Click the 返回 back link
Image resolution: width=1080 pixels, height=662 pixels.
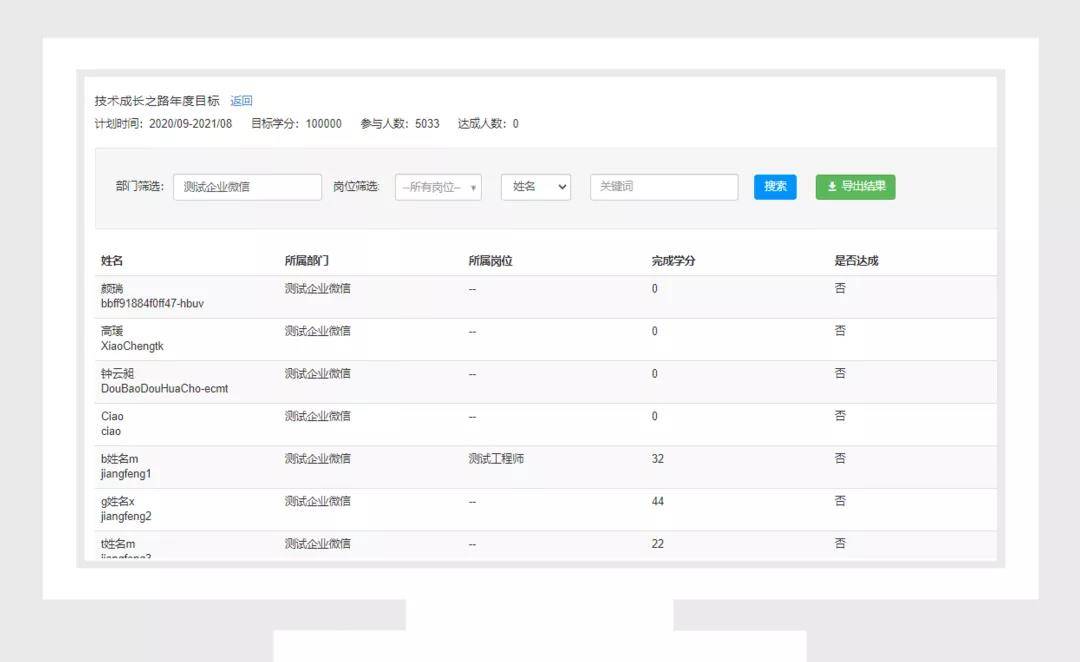click(241, 100)
